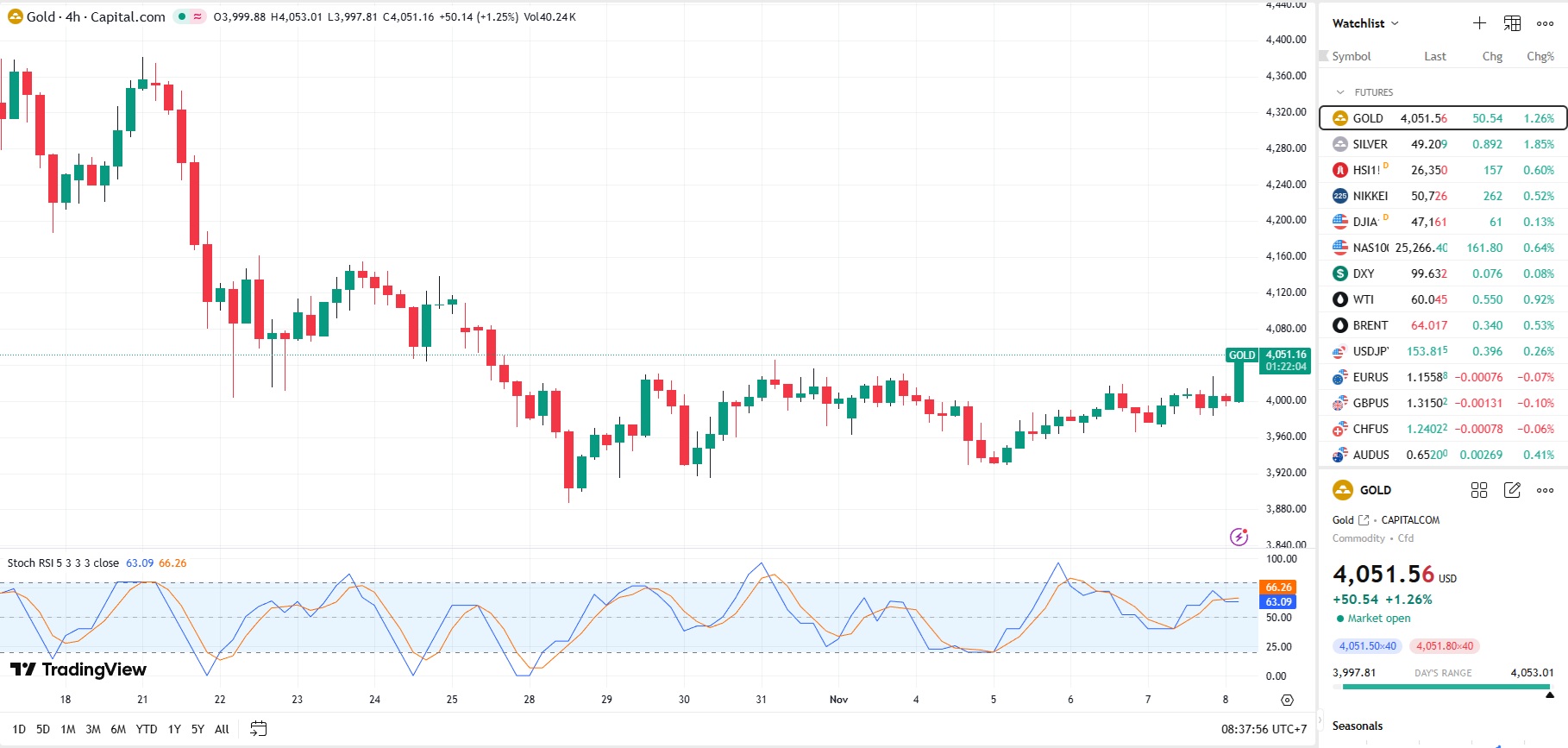Click the purple lightning replay icon on chart
Viewport: 1568px width, 748px height.
[1239, 537]
